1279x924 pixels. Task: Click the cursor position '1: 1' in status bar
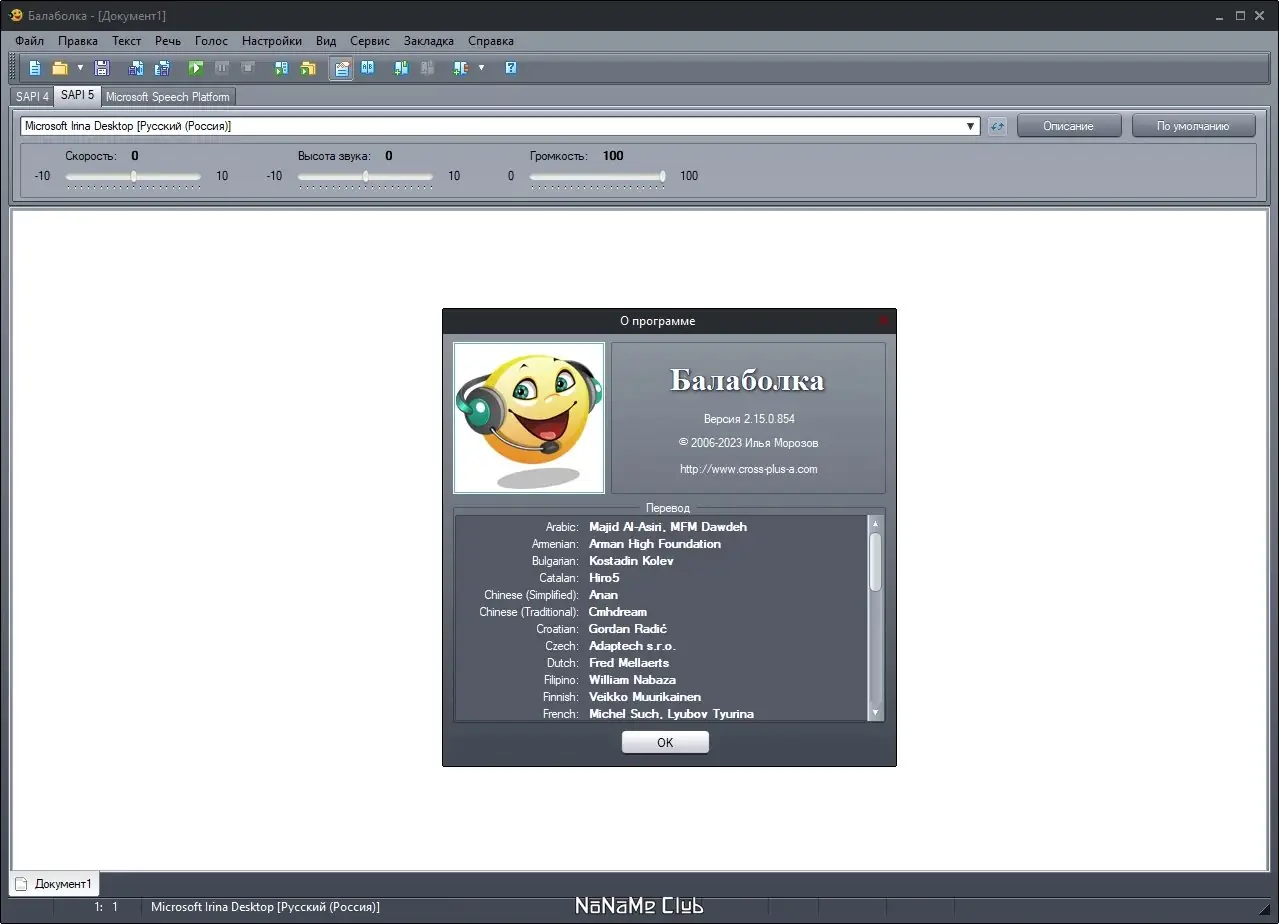click(106, 907)
